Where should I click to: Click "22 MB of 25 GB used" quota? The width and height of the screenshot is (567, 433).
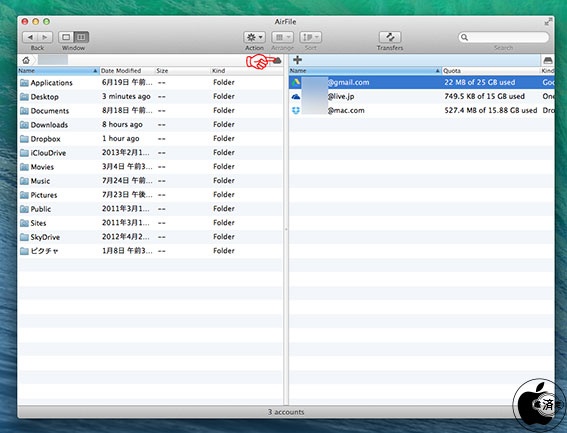(479, 82)
